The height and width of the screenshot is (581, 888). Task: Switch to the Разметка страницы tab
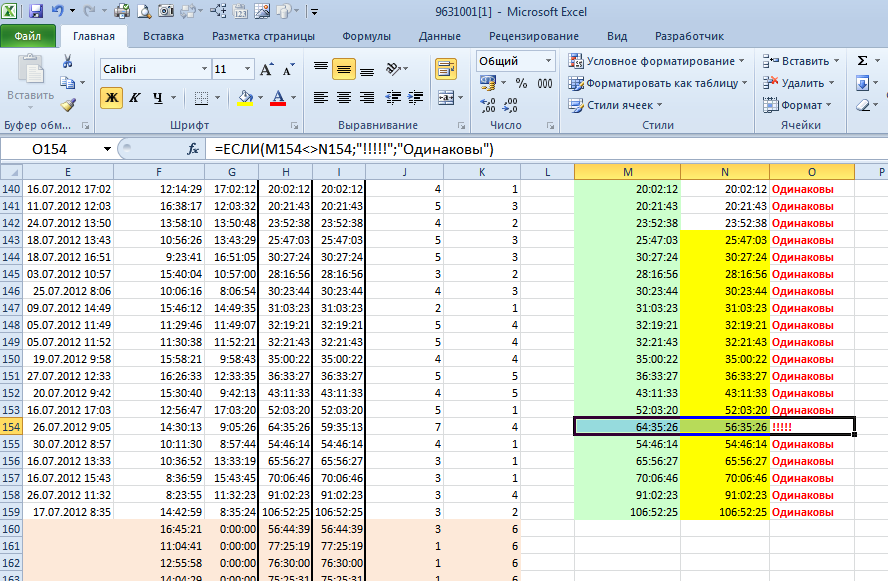pos(263,36)
